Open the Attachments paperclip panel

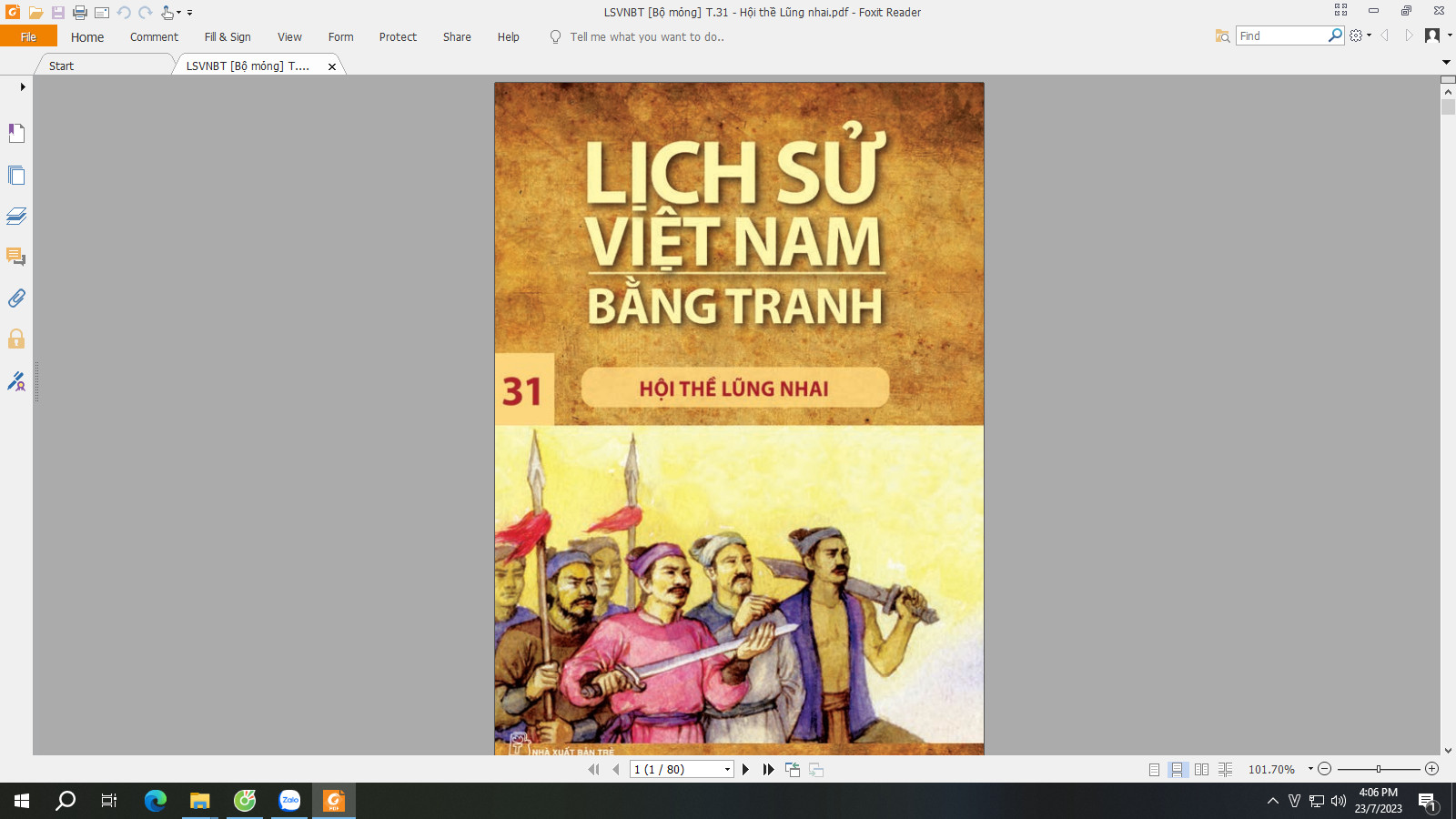[16, 298]
